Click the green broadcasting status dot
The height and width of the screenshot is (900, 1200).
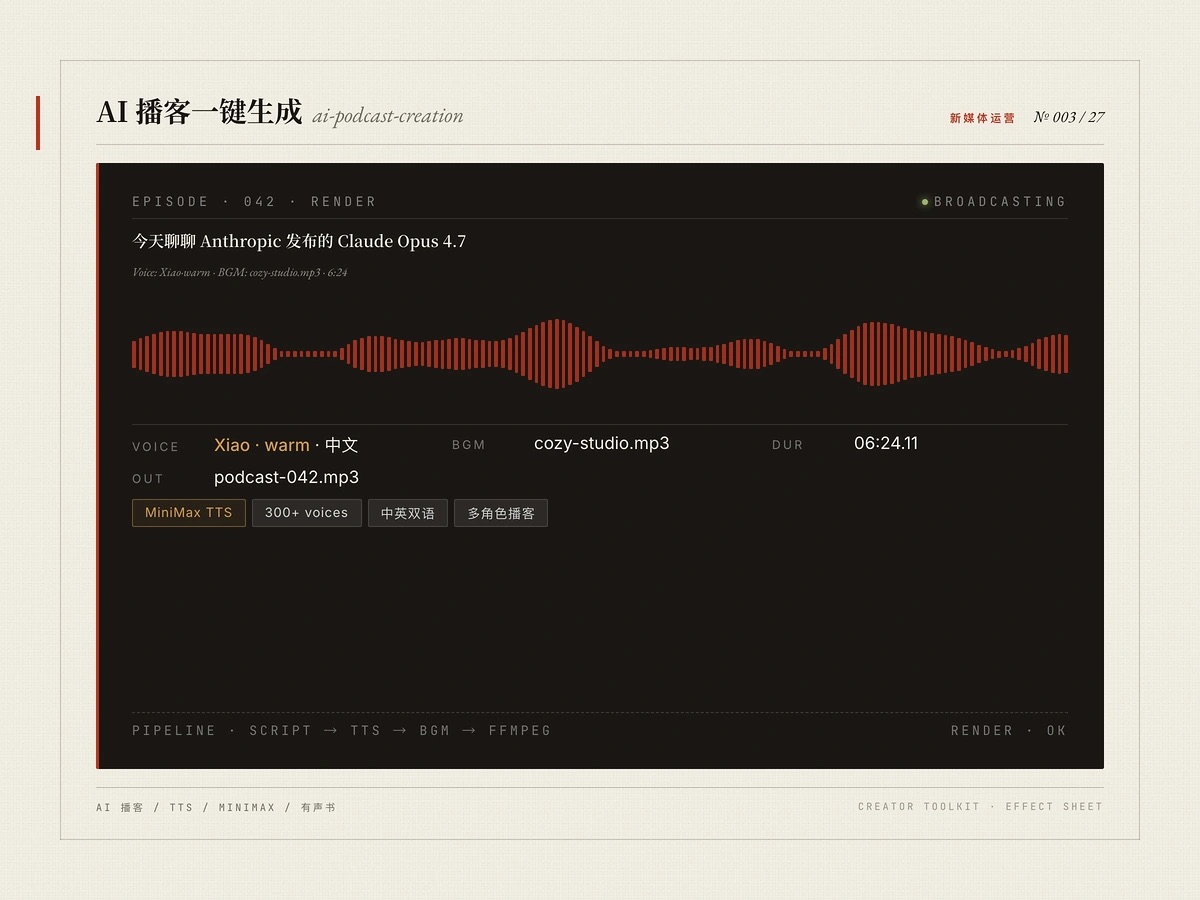tap(925, 202)
